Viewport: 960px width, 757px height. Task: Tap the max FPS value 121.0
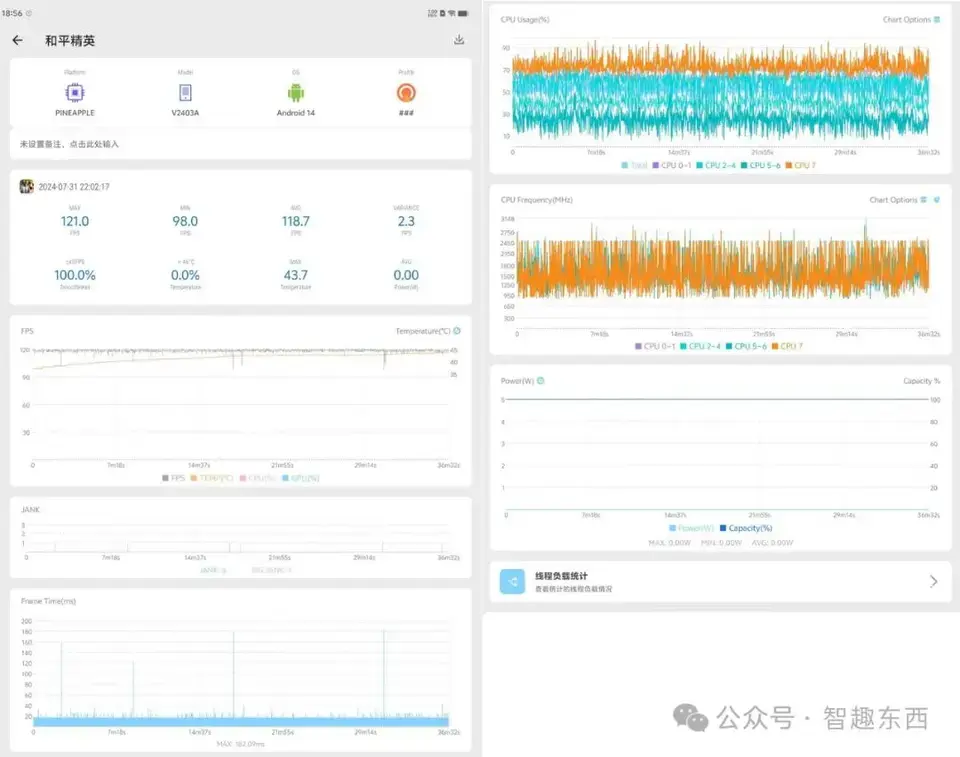point(75,221)
